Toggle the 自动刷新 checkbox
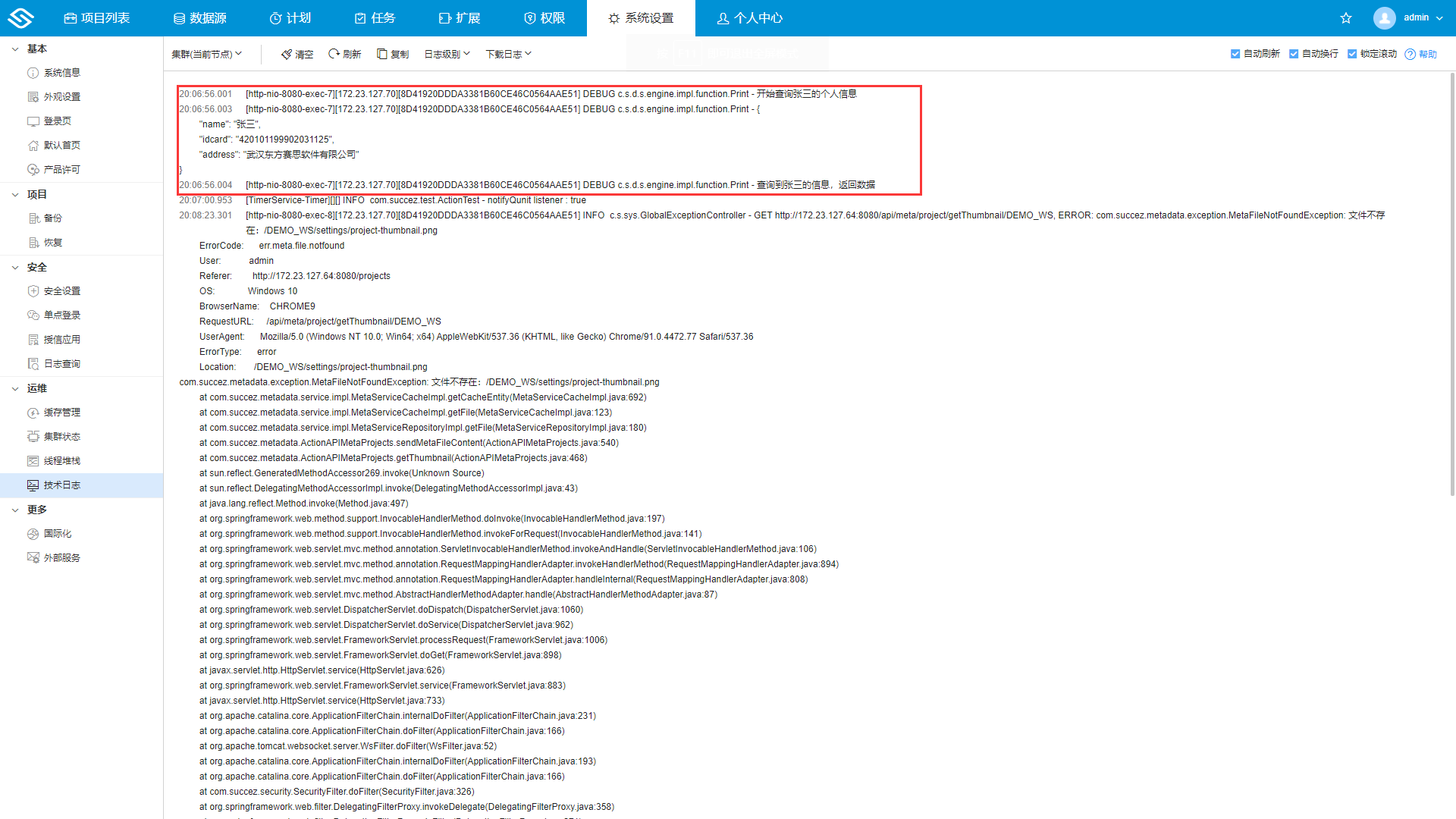Image resolution: width=1456 pixels, height=819 pixels. [x=1235, y=54]
